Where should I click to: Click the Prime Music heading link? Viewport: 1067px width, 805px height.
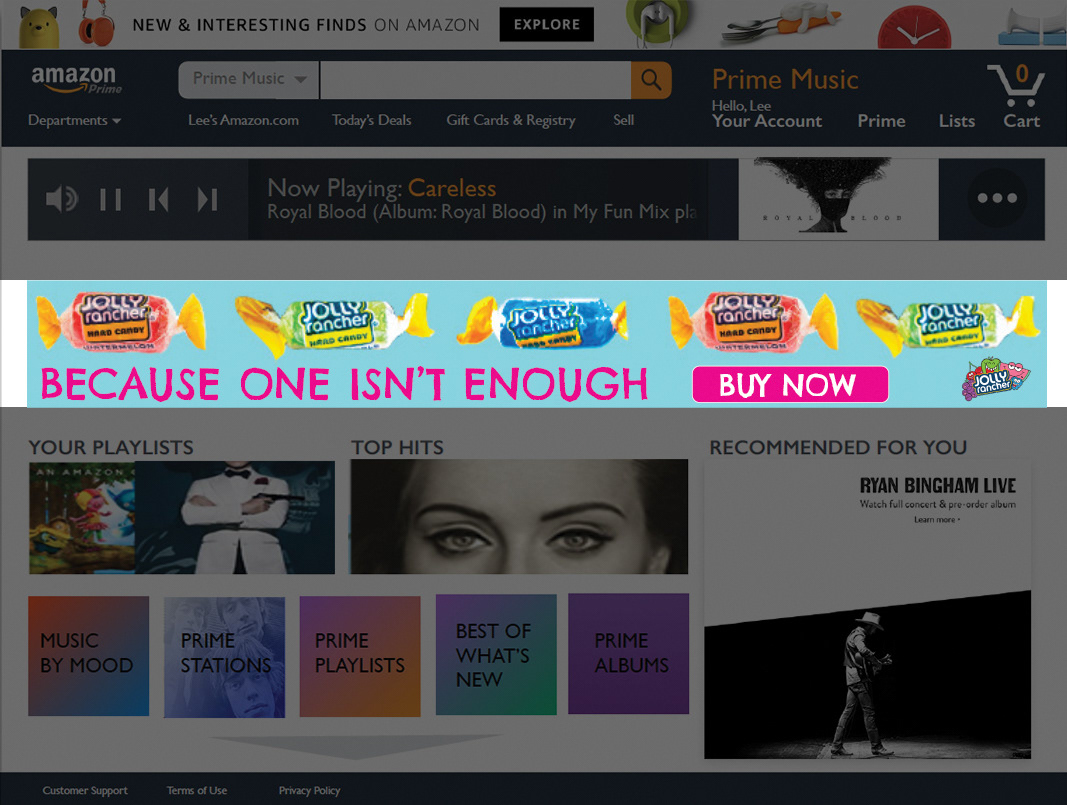785,80
